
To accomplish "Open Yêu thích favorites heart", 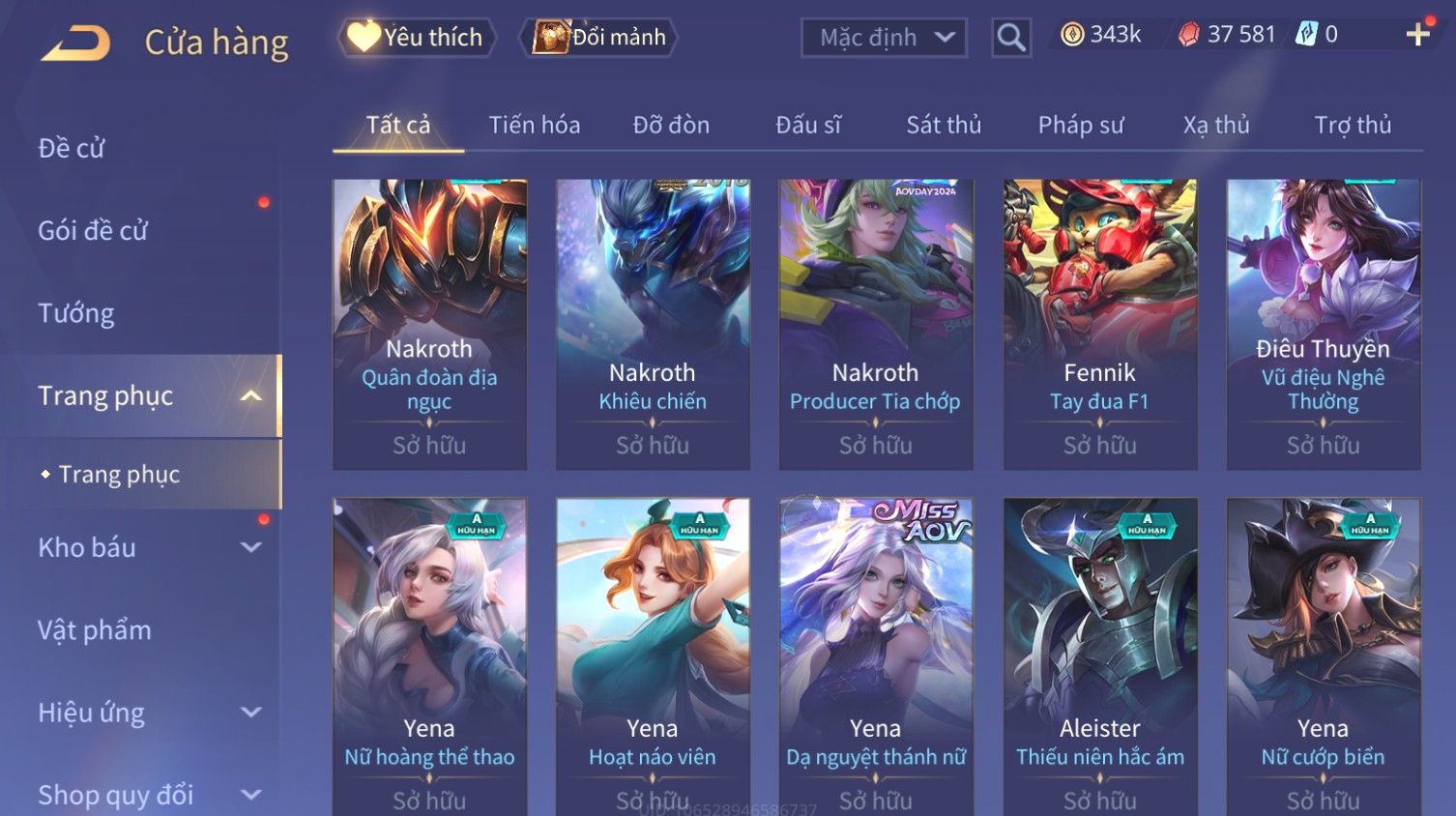I will pyautogui.click(x=364, y=37).
